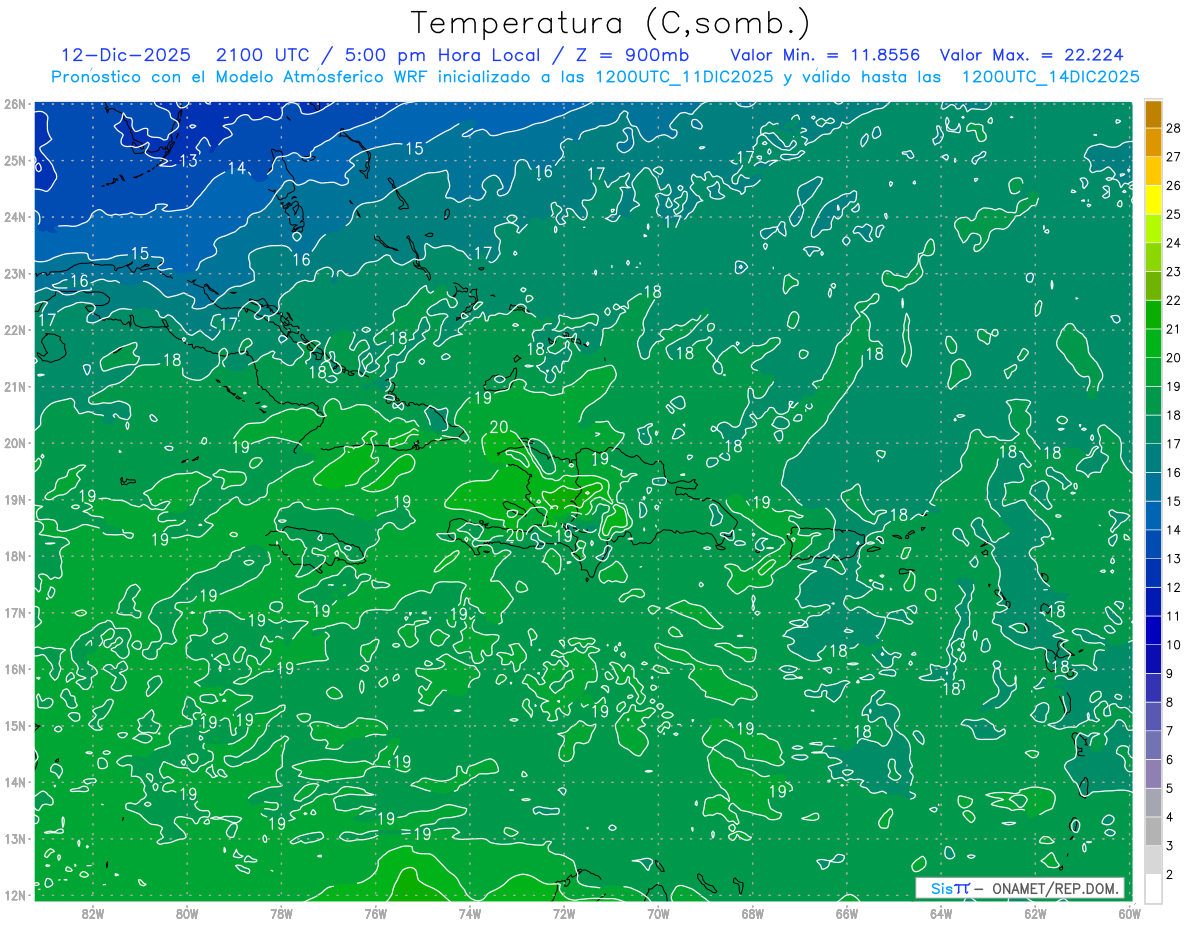This screenshot has width=1200, height=927.
Task: Click the '64W' longitude axis label
Action: coord(941,913)
